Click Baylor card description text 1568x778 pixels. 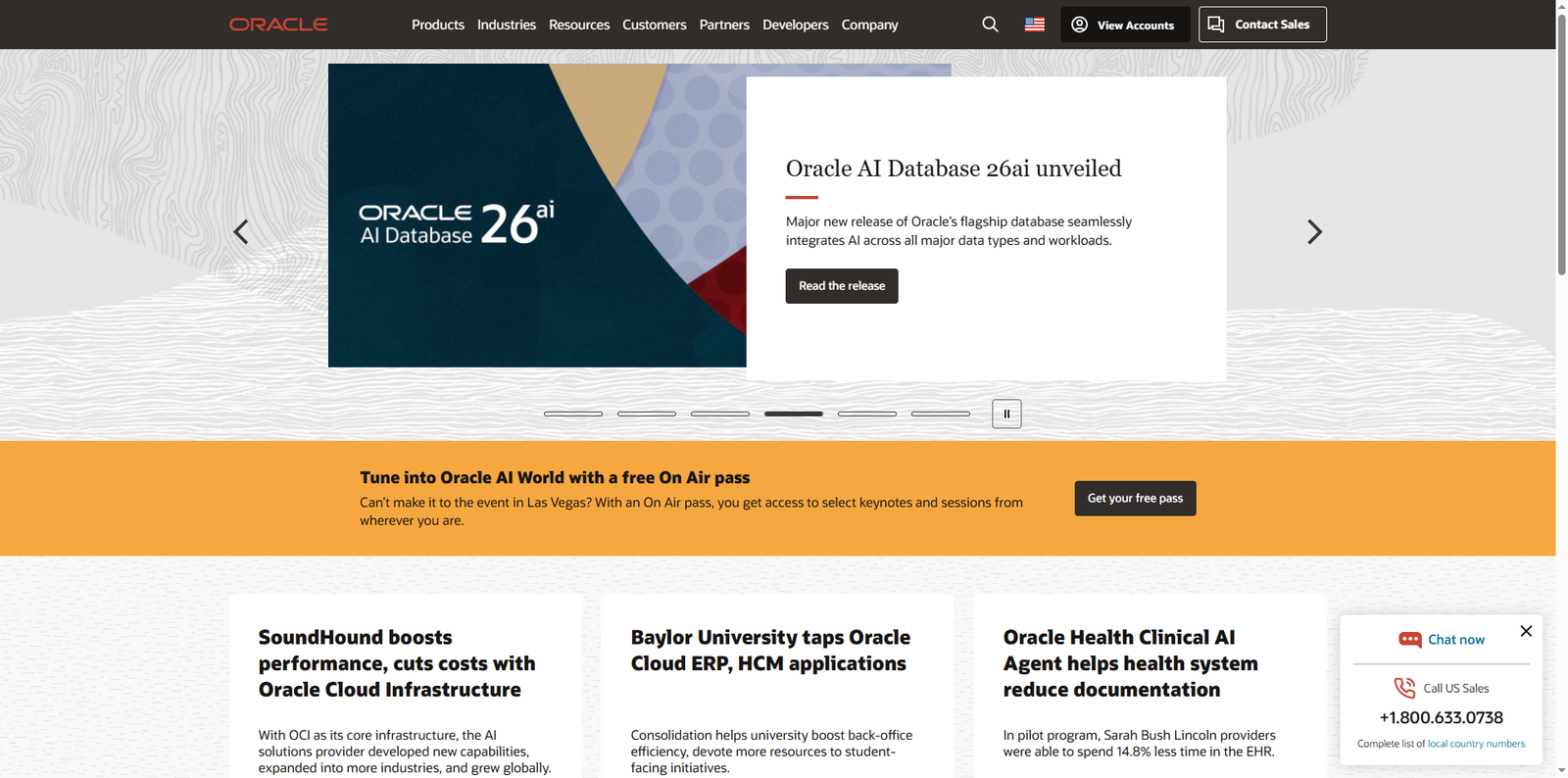click(772, 752)
